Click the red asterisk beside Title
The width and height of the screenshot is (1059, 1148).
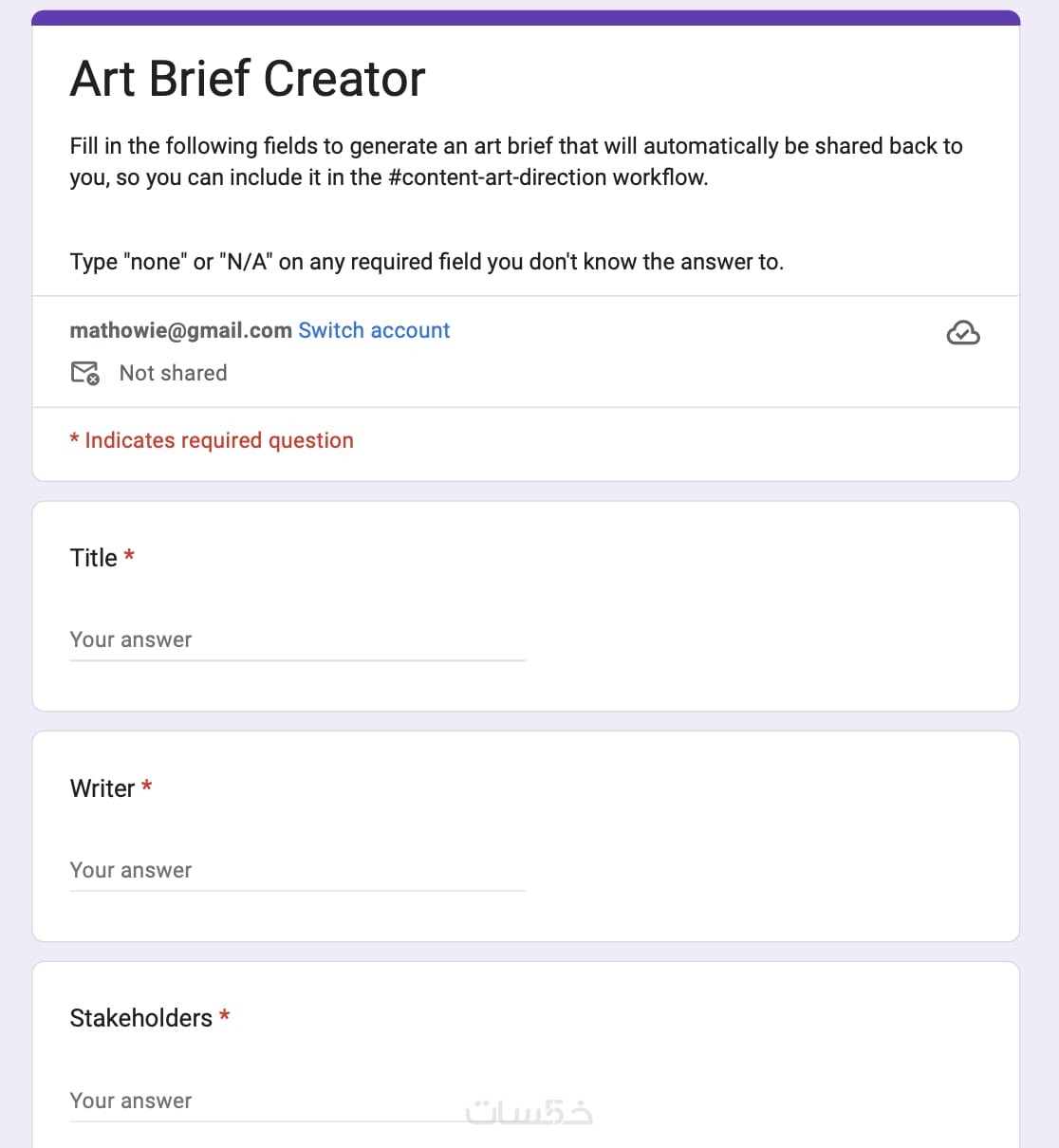129,556
